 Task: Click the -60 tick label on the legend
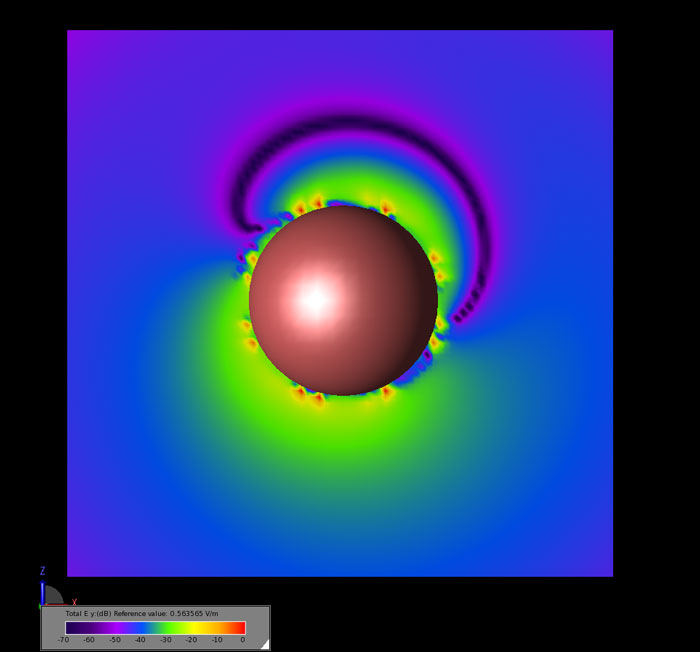(x=89, y=640)
